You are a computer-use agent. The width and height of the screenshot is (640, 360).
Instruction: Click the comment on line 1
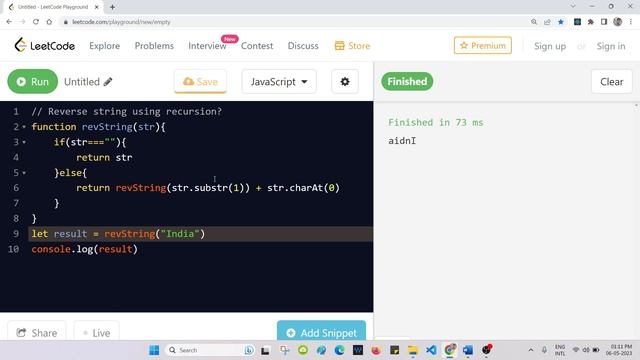(x=127, y=111)
